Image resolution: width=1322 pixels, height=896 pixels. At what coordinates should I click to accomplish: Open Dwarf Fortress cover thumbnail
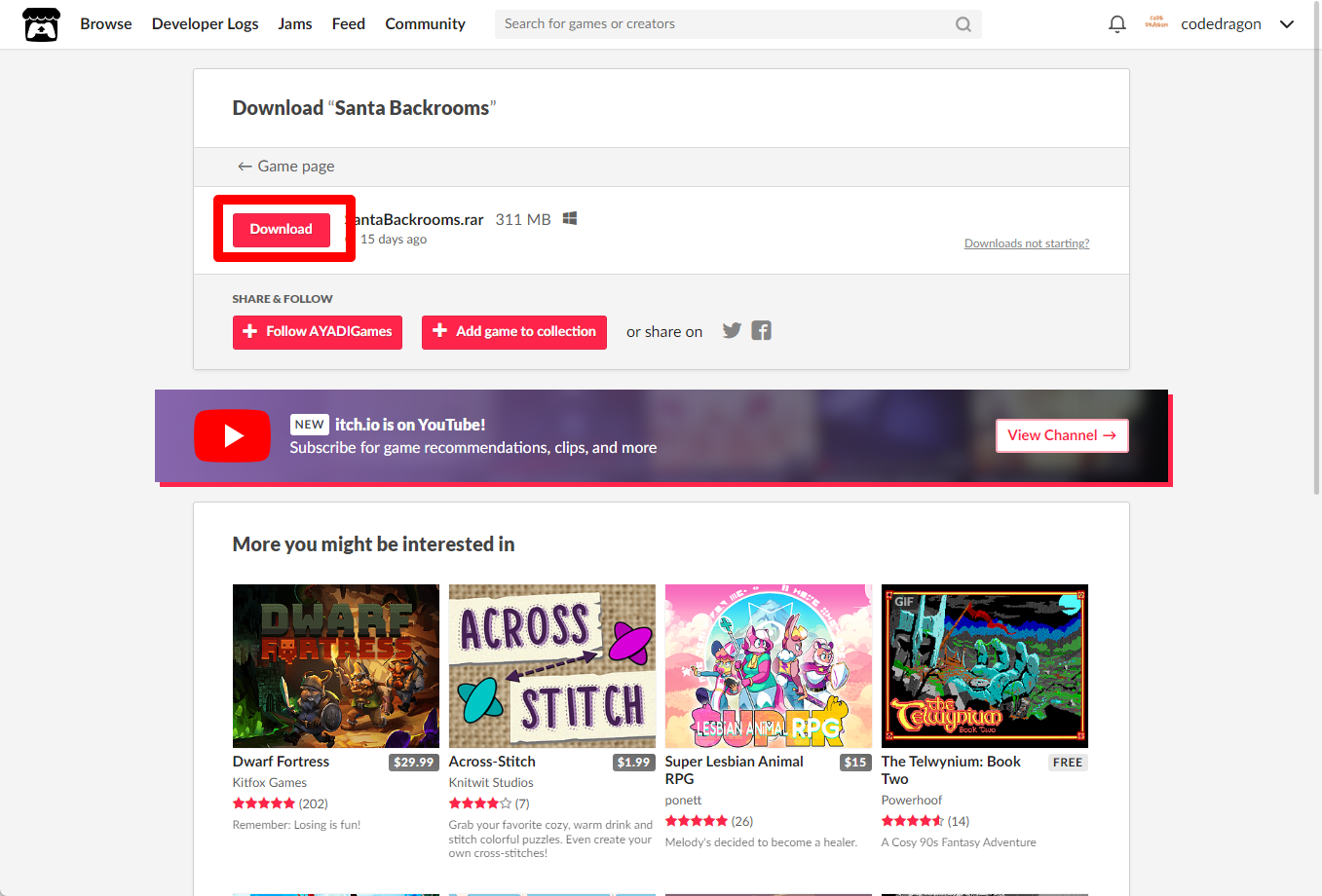click(336, 666)
